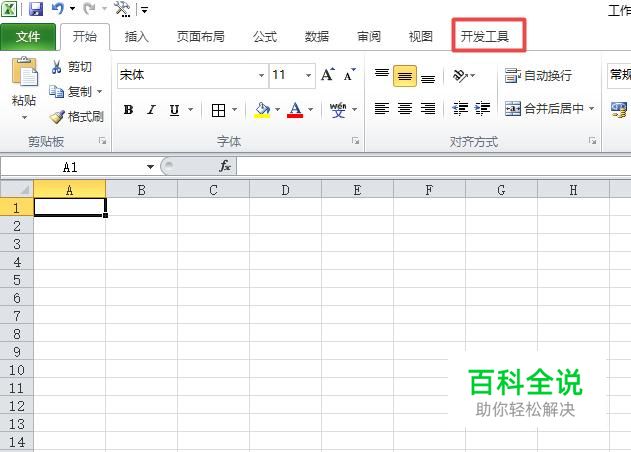Image resolution: width=631 pixels, height=452 pixels.
Task: Expand the borders dropdown arrow
Action: click(235, 109)
